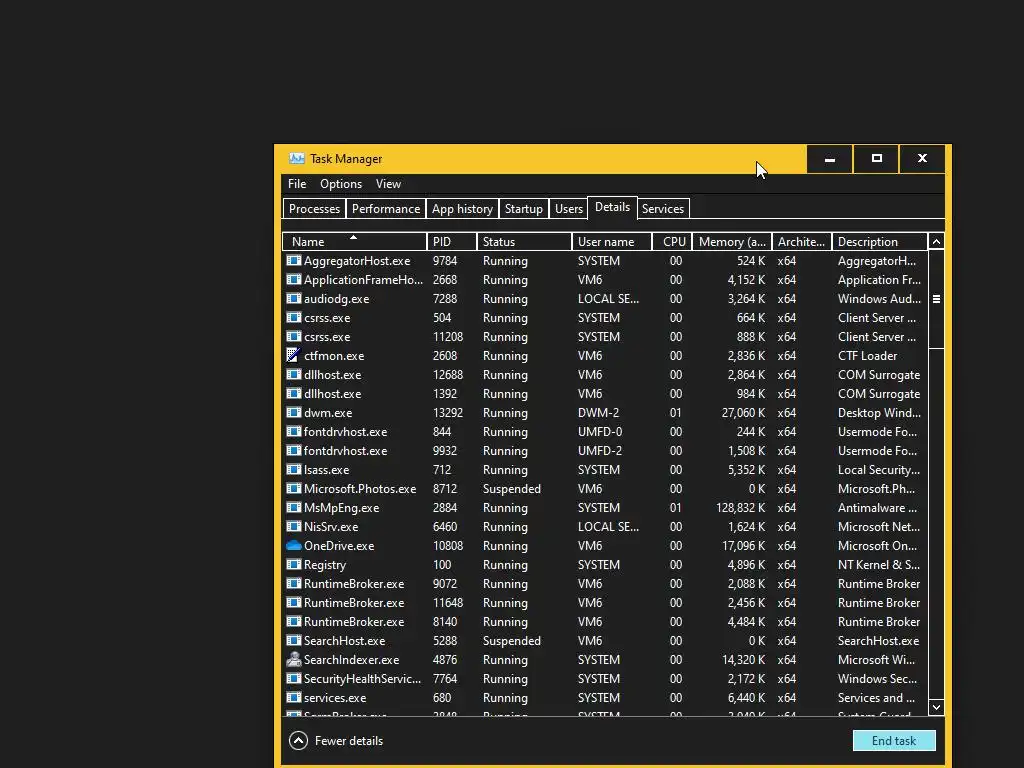The width and height of the screenshot is (1024, 768).
Task: Click the End task button
Action: coord(894,741)
